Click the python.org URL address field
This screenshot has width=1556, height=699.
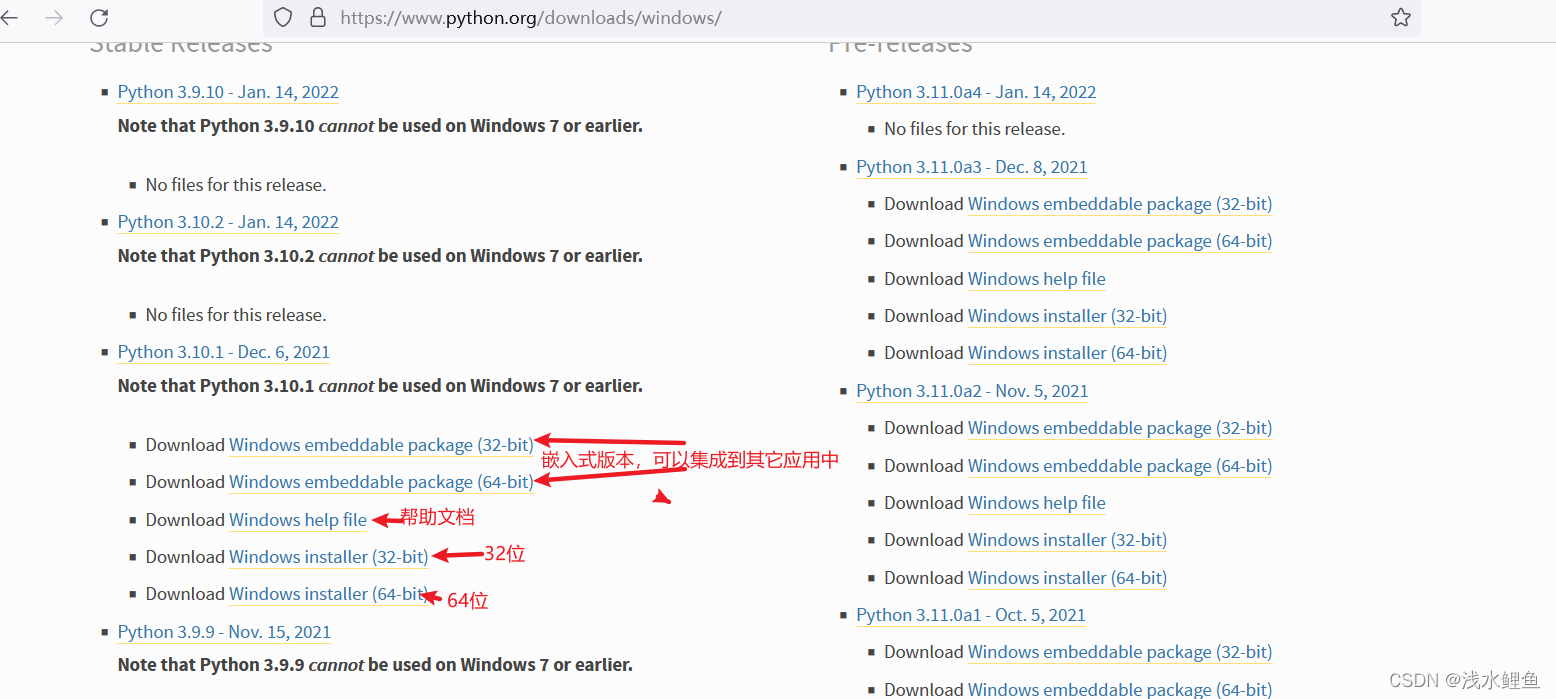coord(842,18)
